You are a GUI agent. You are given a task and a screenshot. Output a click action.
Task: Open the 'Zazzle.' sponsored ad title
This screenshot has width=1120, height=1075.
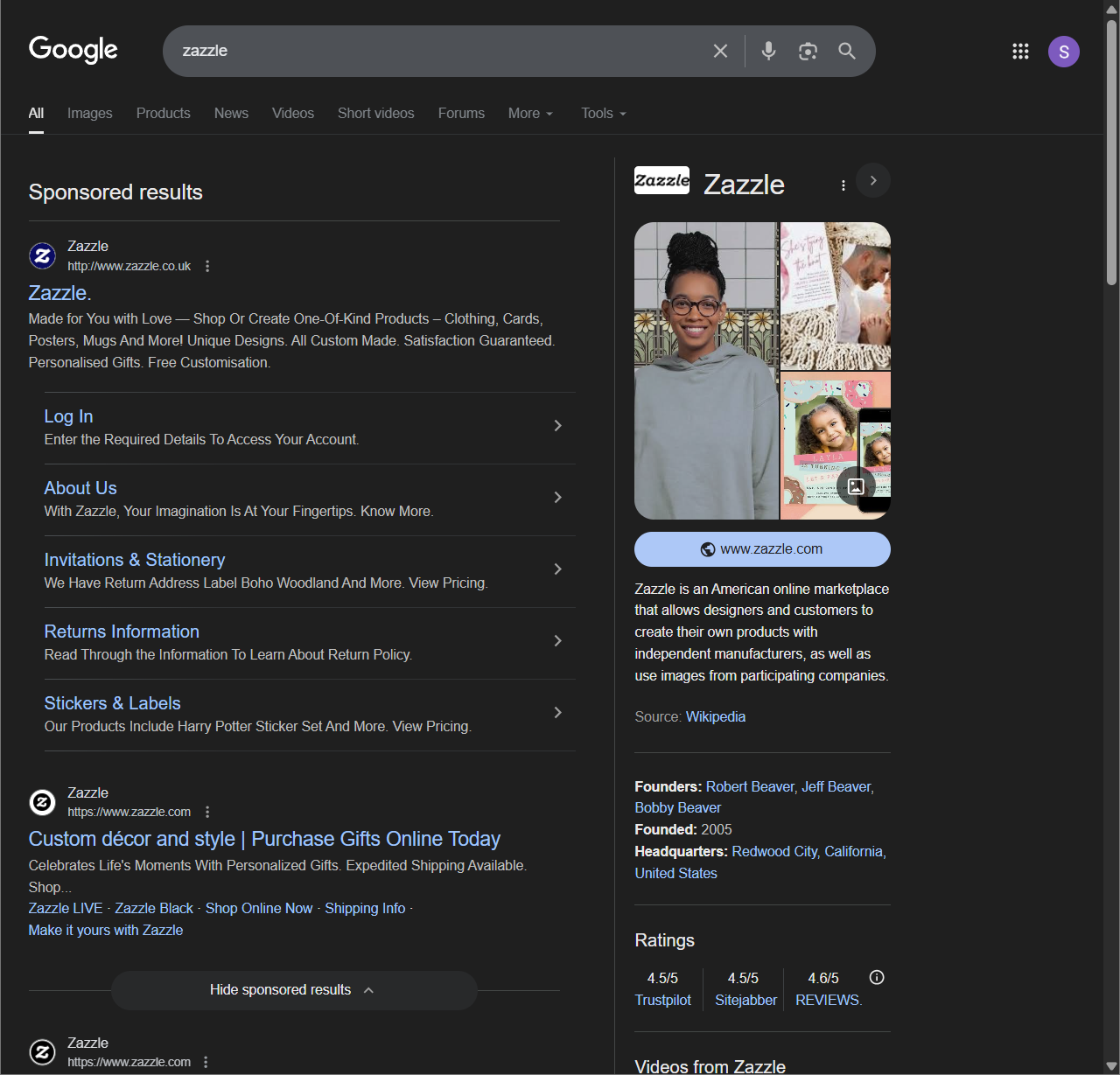[60, 293]
